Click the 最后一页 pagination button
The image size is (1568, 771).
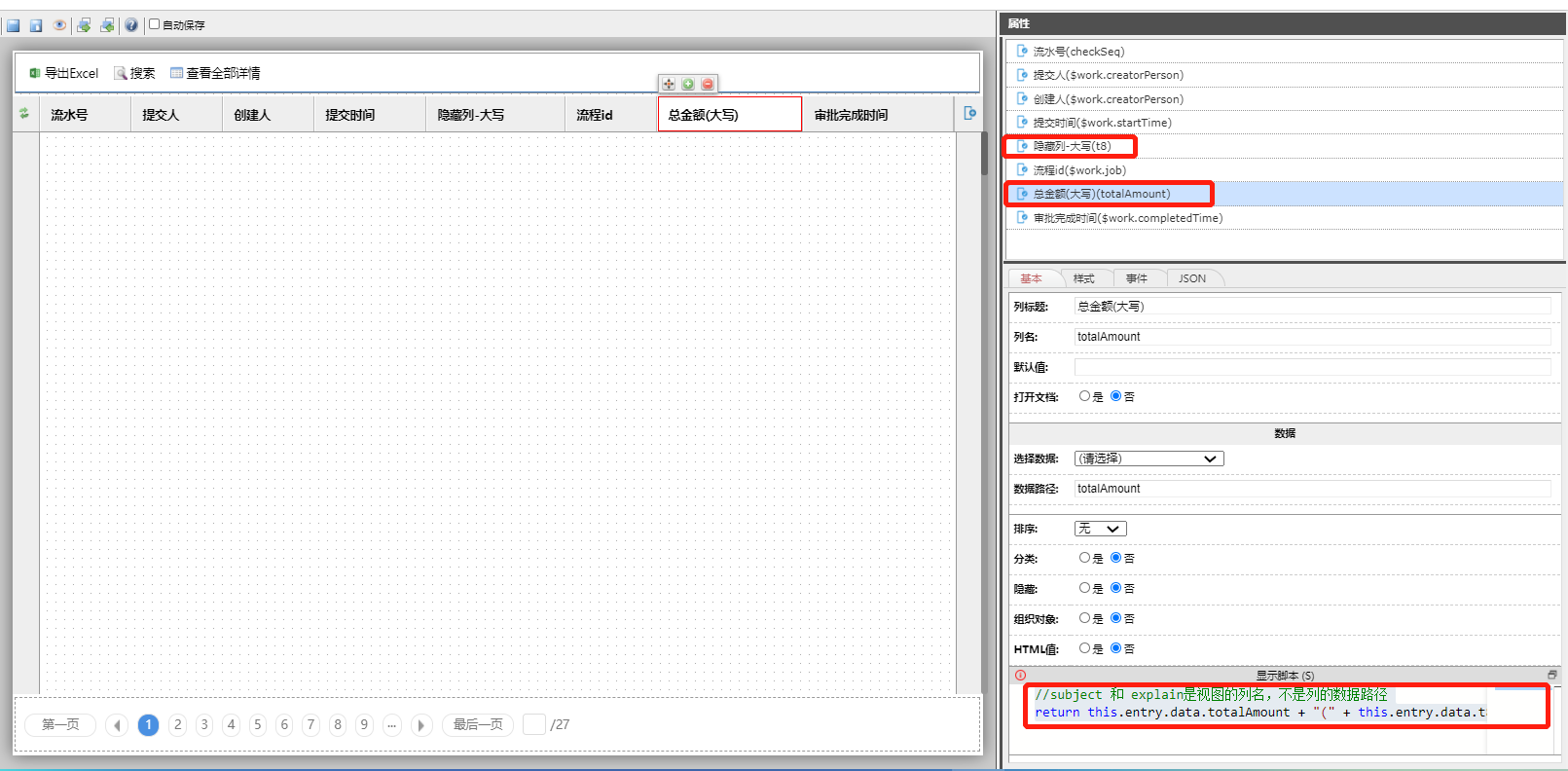coord(478,724)
